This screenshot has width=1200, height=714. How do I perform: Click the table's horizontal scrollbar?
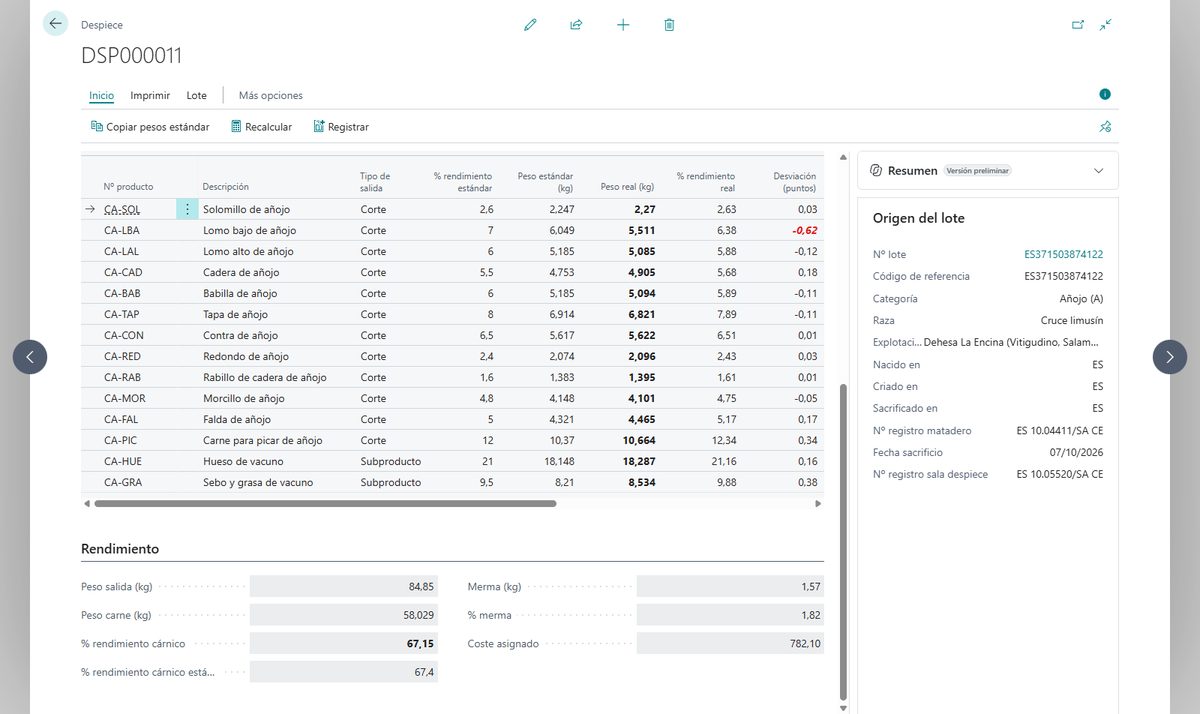[x=325, y=503]
